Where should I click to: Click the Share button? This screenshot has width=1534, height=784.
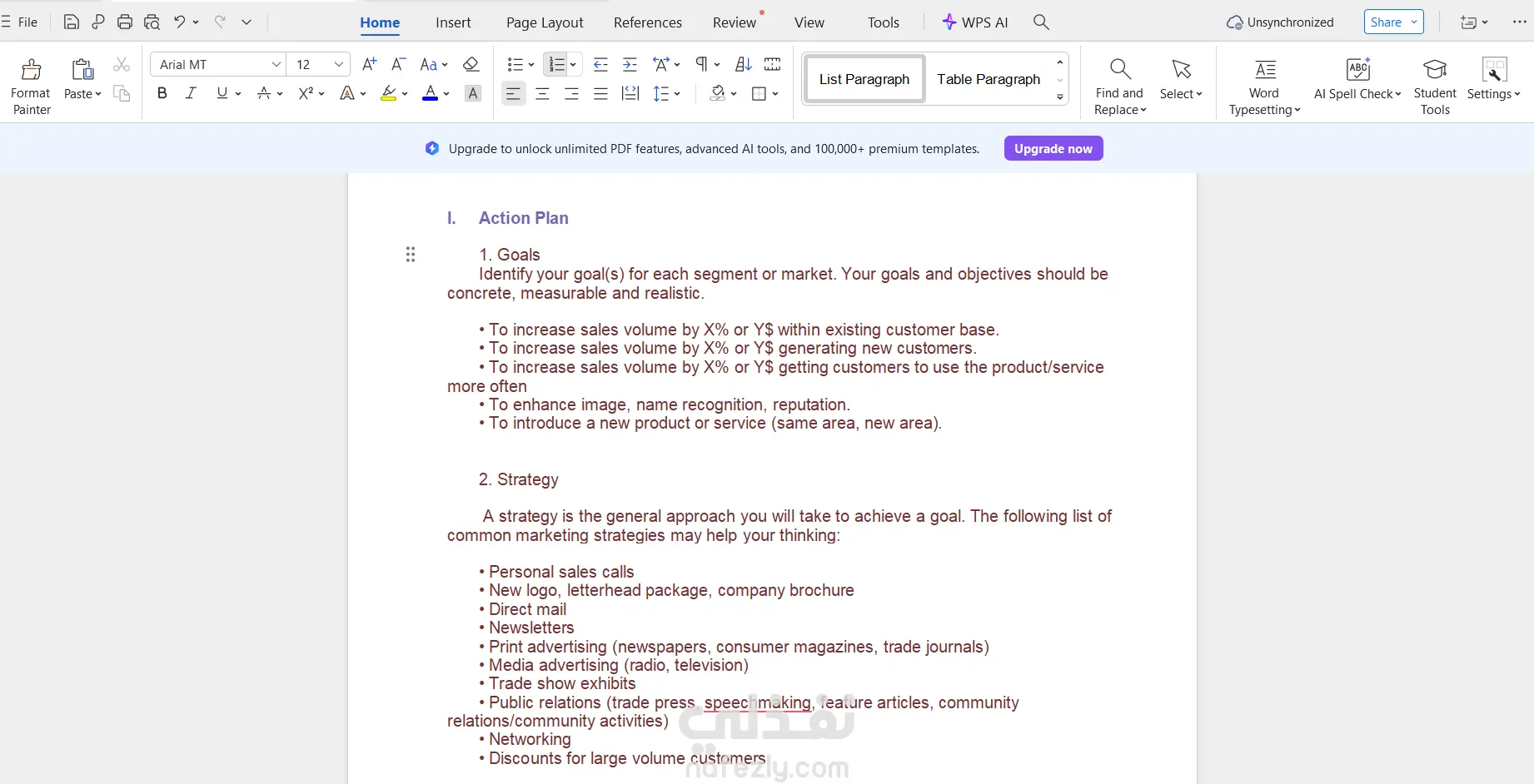click(x=1394, y=22)
